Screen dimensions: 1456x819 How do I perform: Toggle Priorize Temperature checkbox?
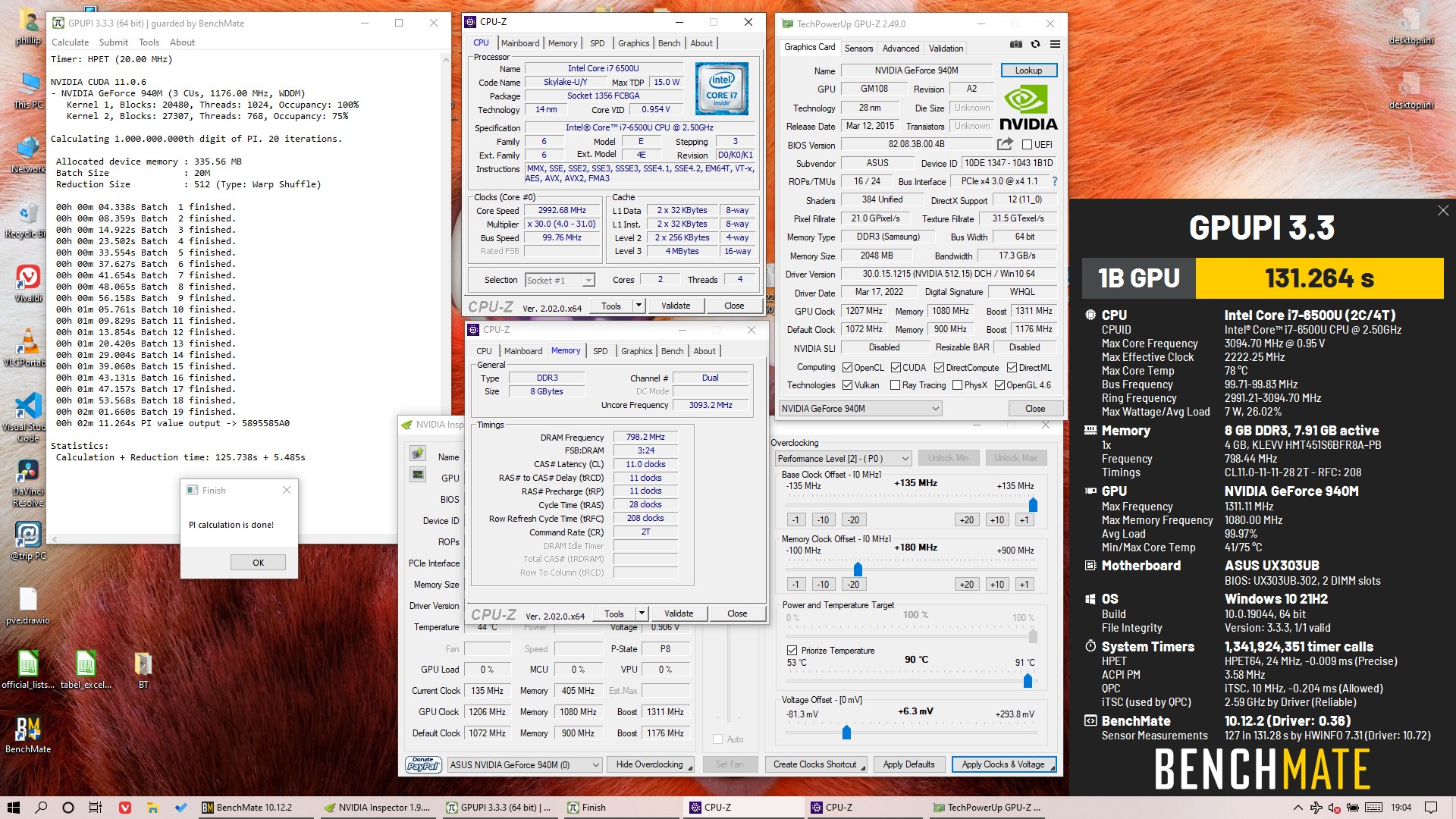(792, 651)
